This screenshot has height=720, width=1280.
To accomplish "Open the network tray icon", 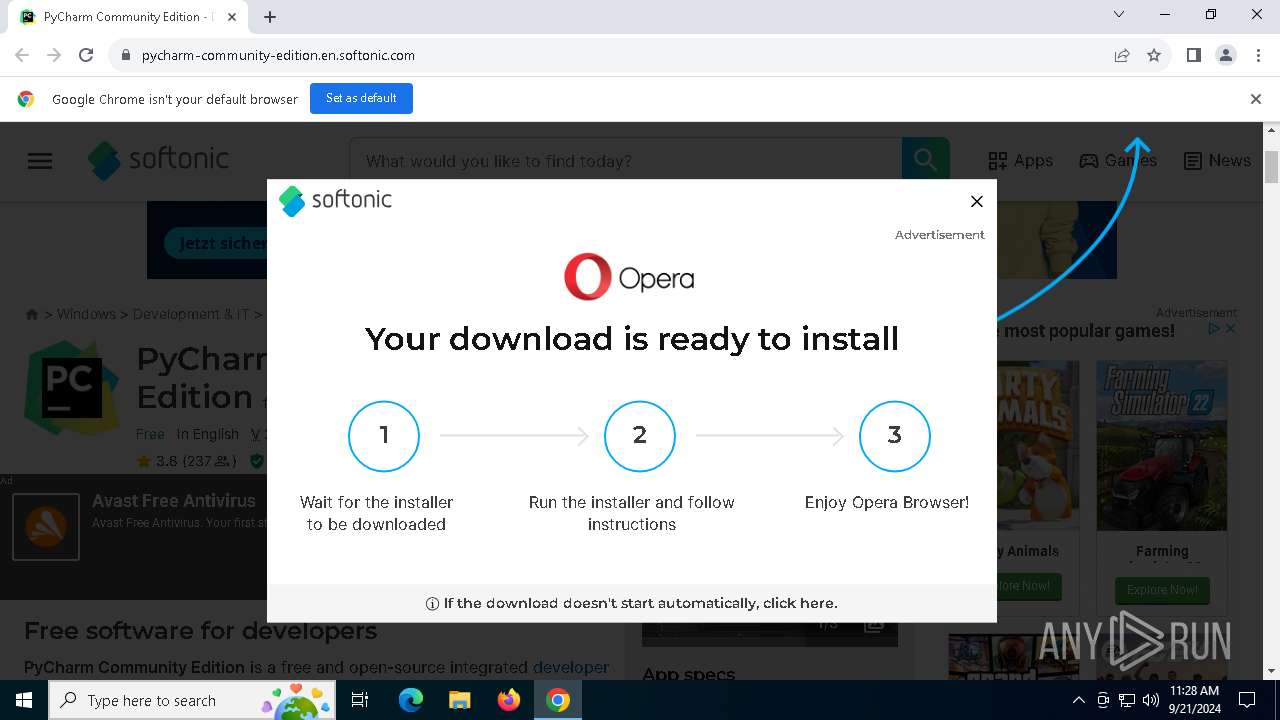I will click(1127, 700).
